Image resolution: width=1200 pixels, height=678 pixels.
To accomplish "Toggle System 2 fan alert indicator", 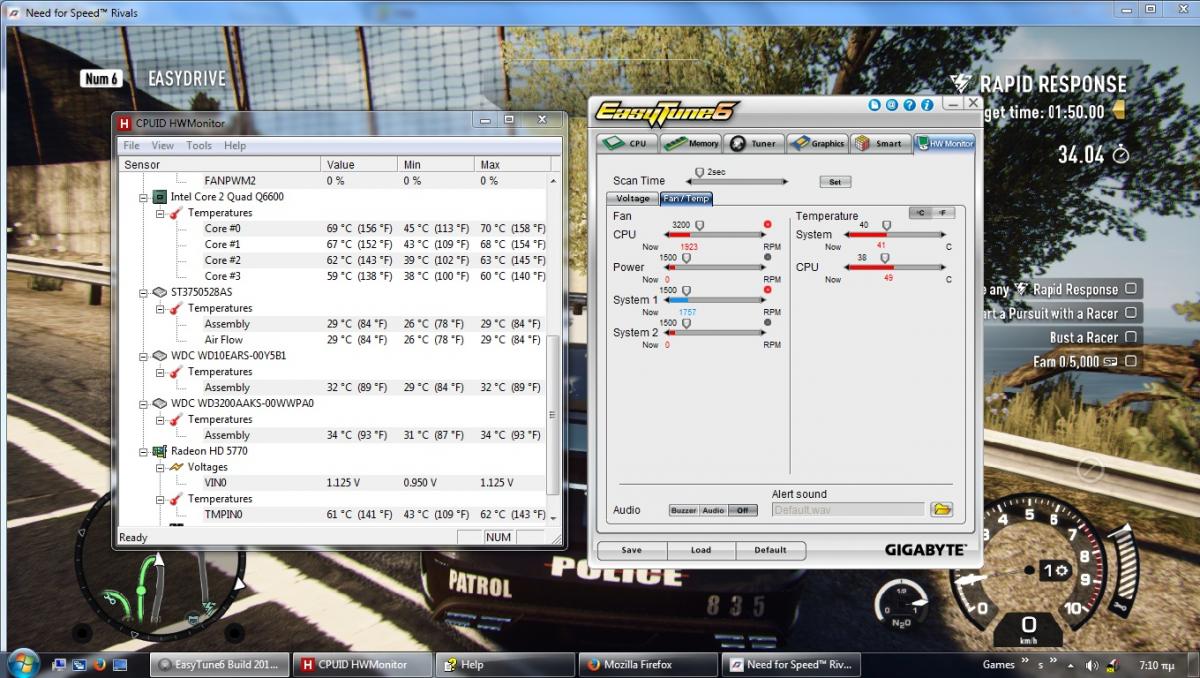I will point(767,322).
